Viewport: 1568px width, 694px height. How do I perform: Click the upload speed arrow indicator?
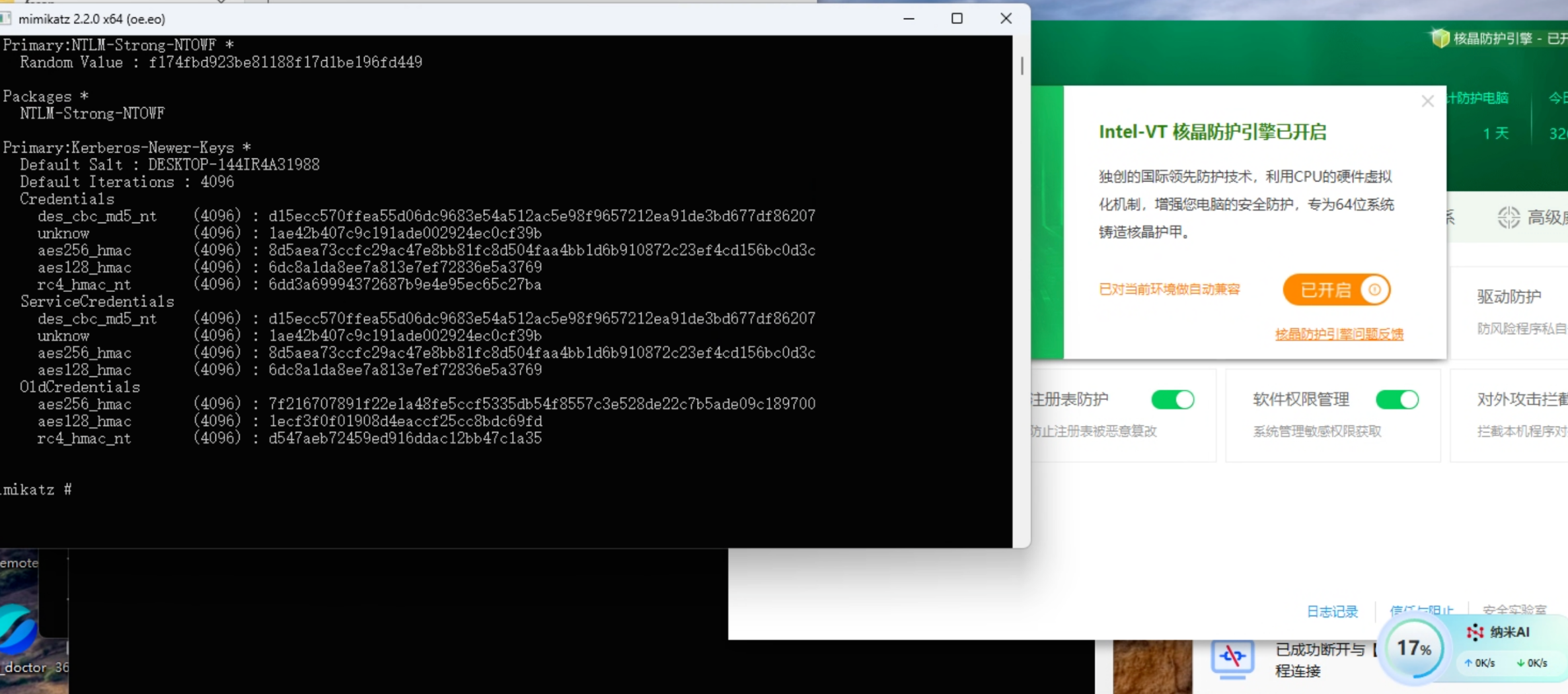pyautogui.click(x=1468, y=663)
